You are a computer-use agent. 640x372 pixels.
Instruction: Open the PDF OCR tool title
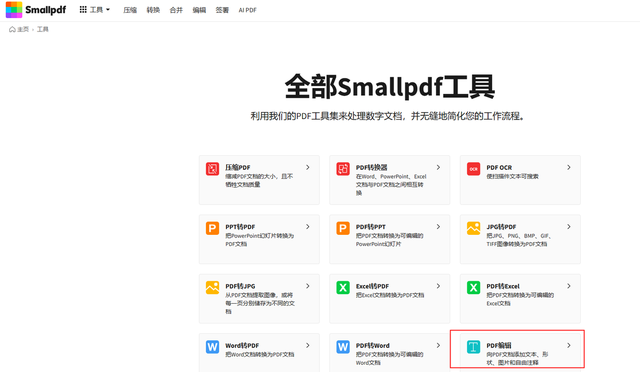pyautogui.click(x=499, y=167)
